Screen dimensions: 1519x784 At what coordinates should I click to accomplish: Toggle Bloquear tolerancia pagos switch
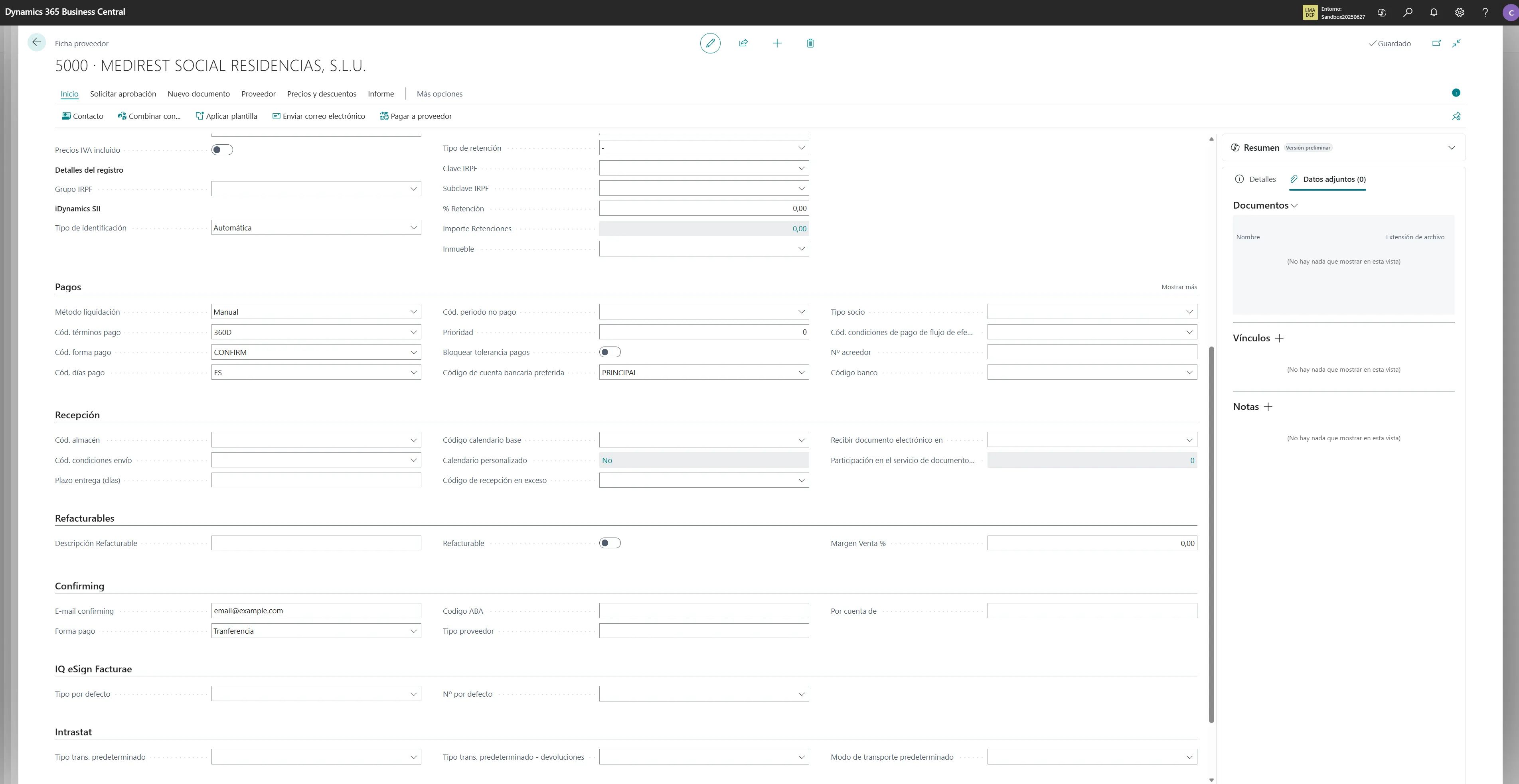pos(610,352)
